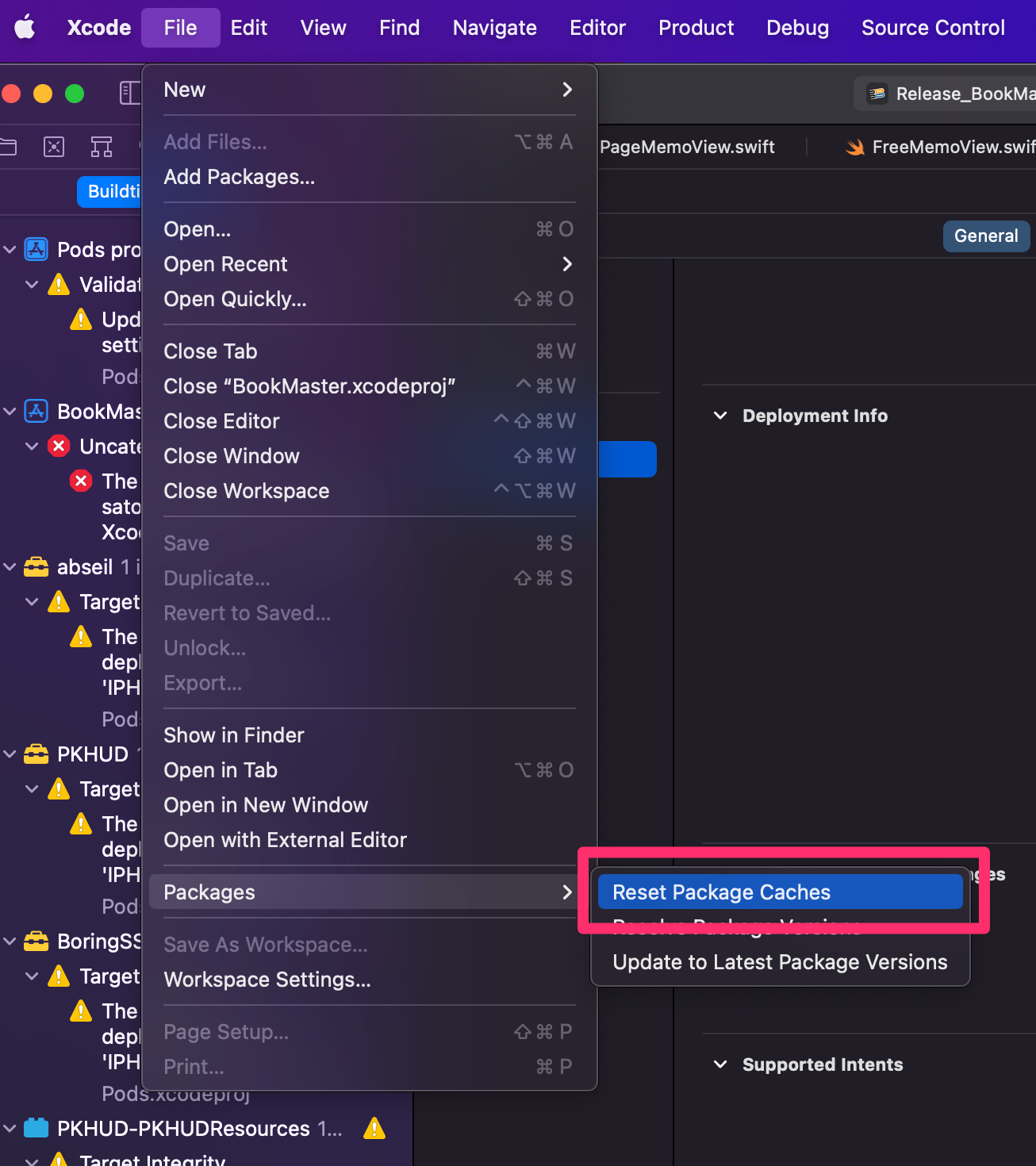Click the Swift icon beside FreeMemoView.swift
The width and height of the screenshot is (1036, 1166).
pyautogui.click(x=854, y=146)
